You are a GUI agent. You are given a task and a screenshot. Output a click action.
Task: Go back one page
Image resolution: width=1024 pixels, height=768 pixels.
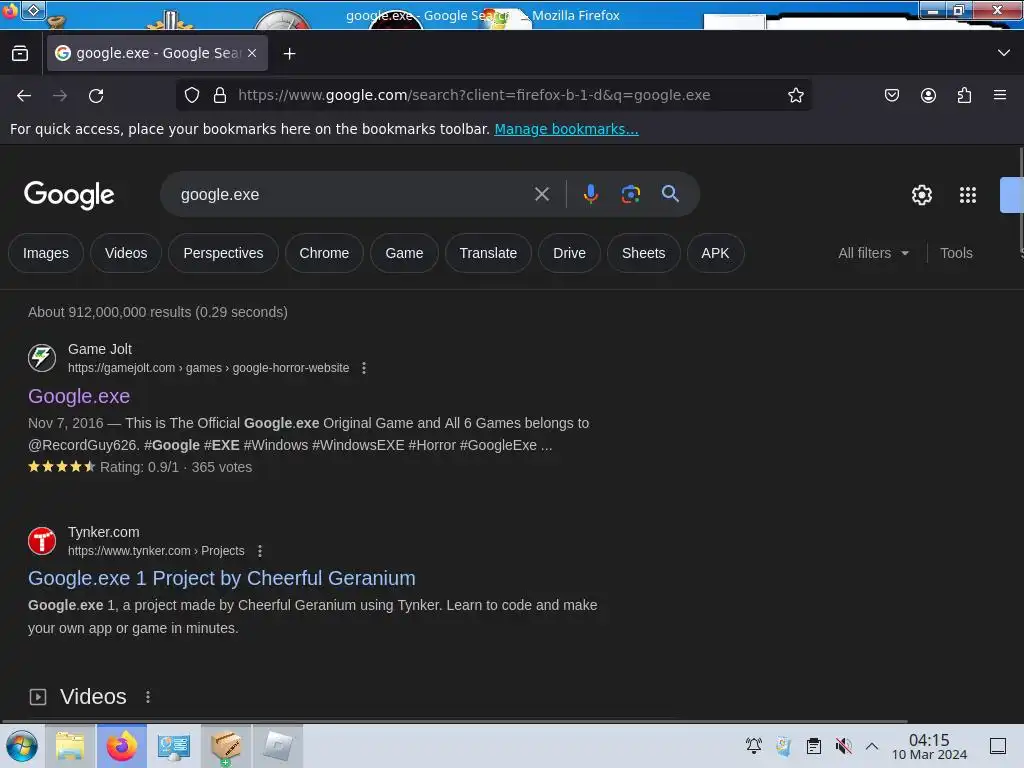pos(24,96)
